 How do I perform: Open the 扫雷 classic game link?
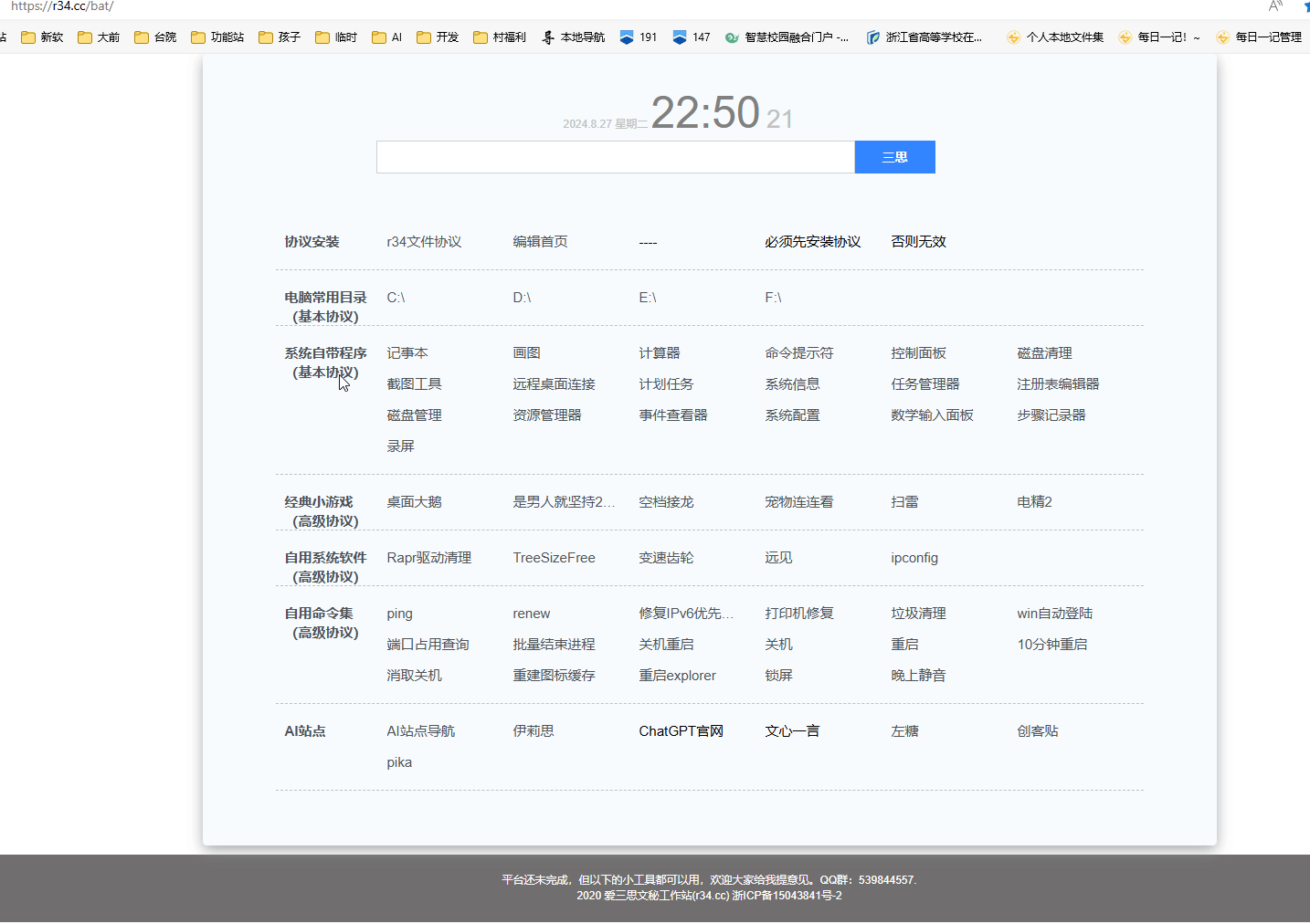(x=904, y=502)
